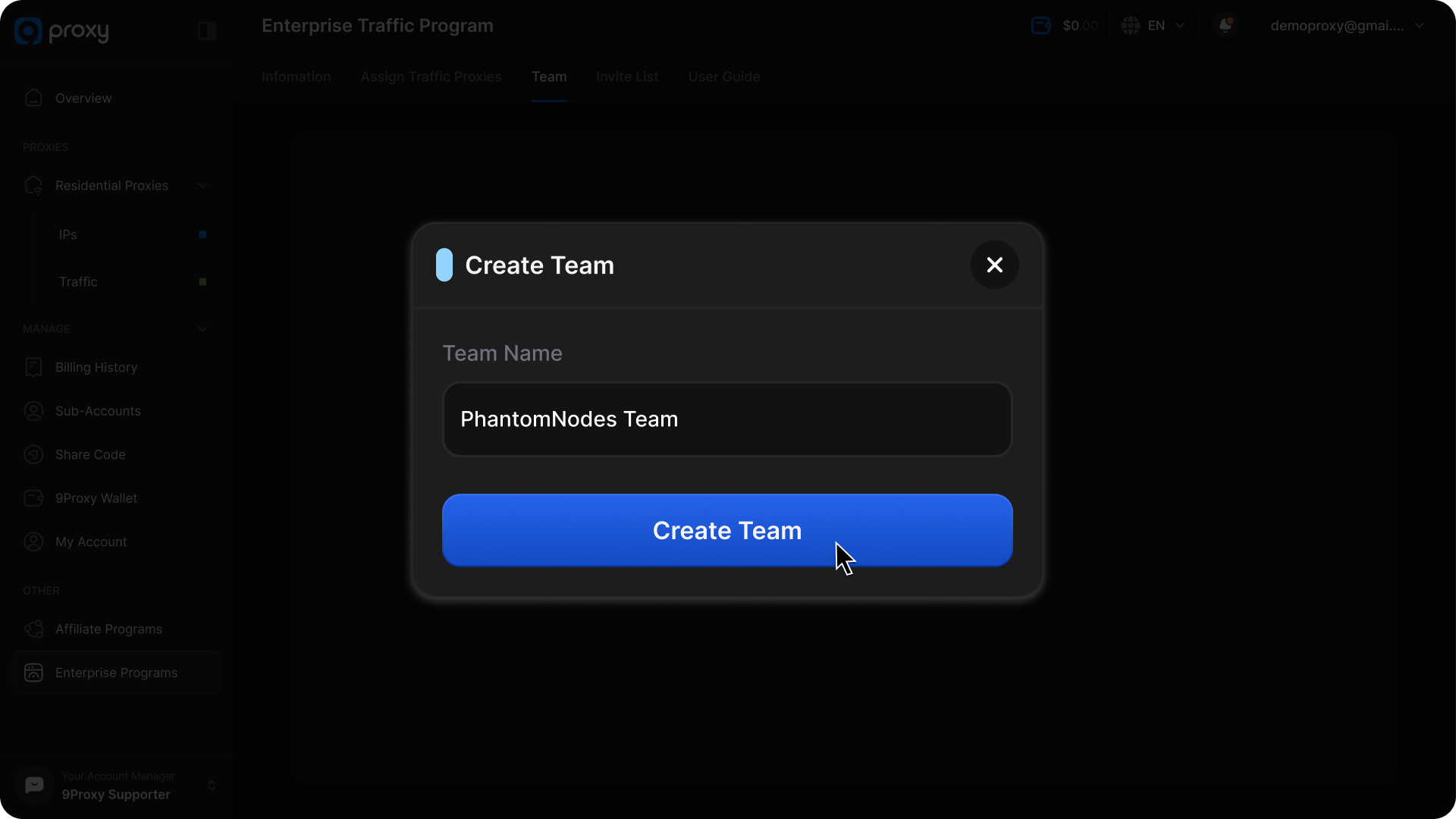Click the 9Proxy Wallet sidebar icon
The width and height of the screenshot is (1456, 819).
coord(33,498)
